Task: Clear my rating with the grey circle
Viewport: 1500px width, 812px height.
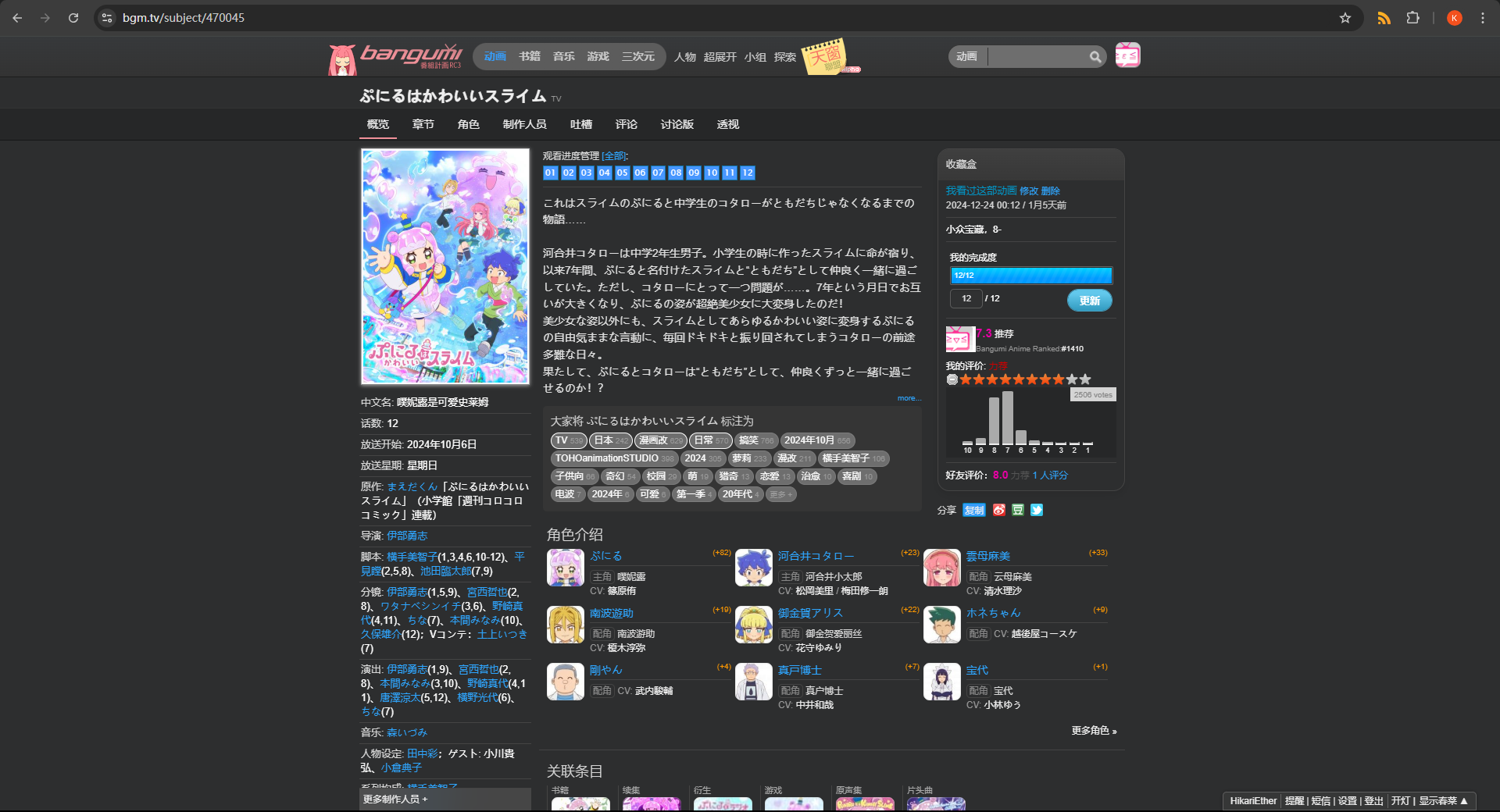Action: [952, 379]
